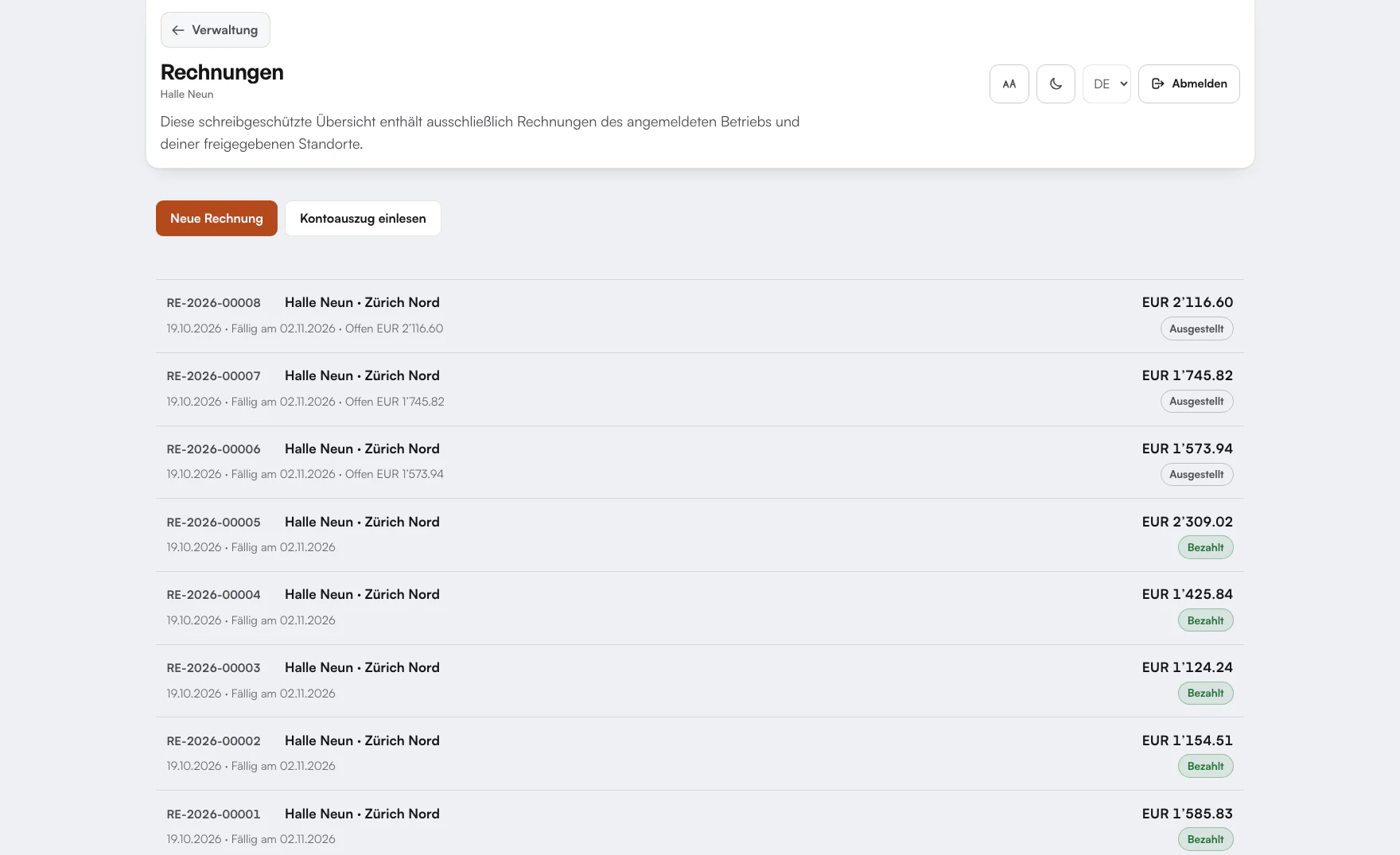Click the amount EUR 1'154.51
This screenshot has height=855, width=1400.
pyautogui.click(x=1187, y=740)
